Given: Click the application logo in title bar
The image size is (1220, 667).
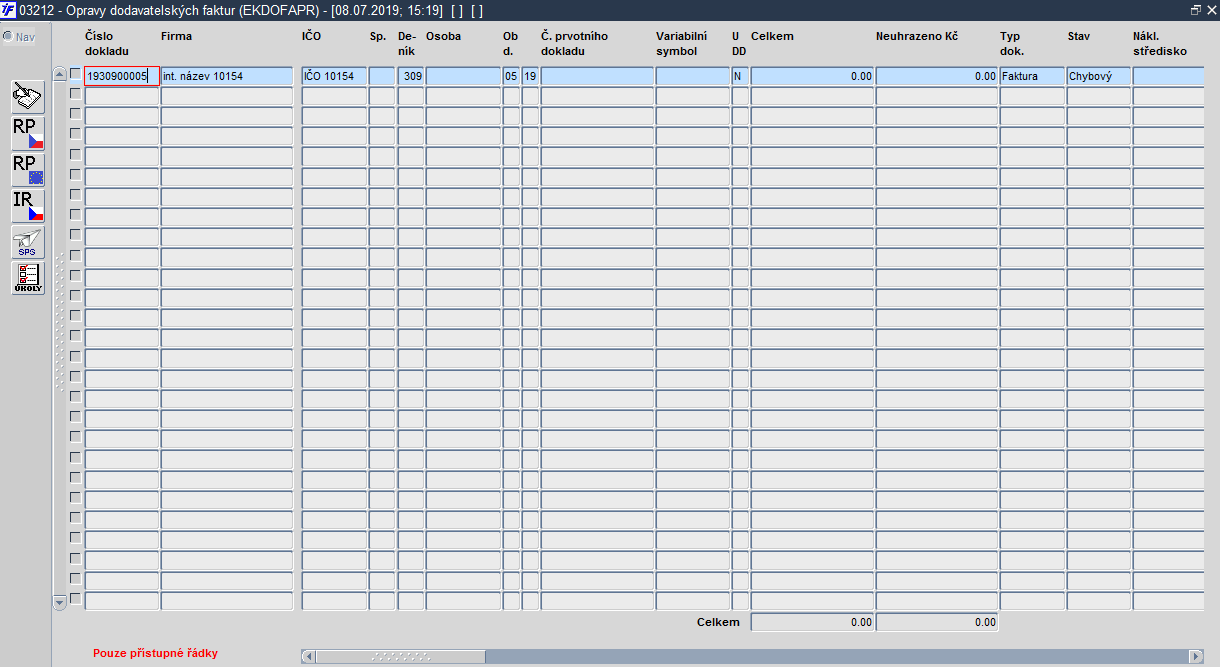Looking at the screenshot, I should [x=9, y=10].
